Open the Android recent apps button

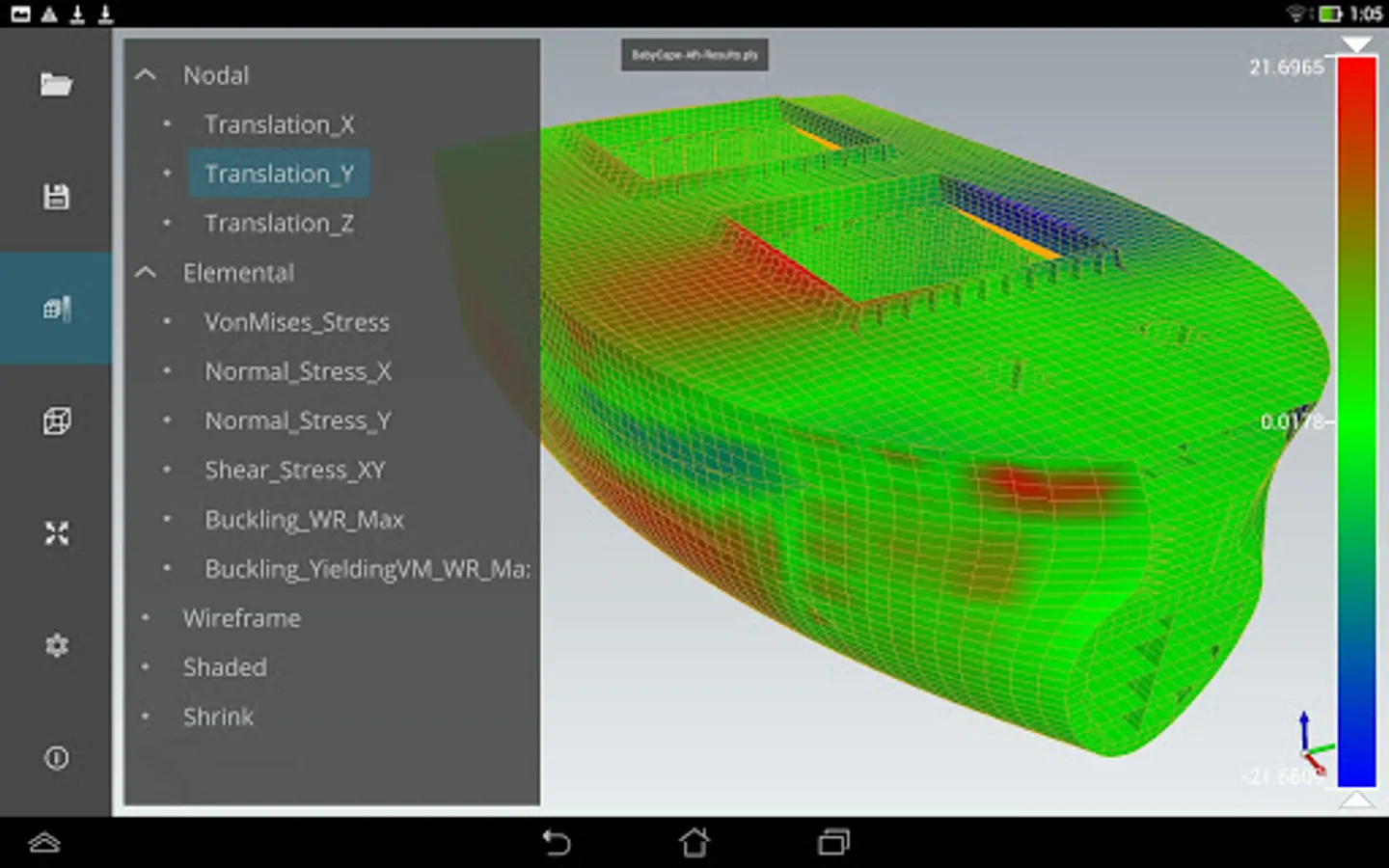coord(833,843)
